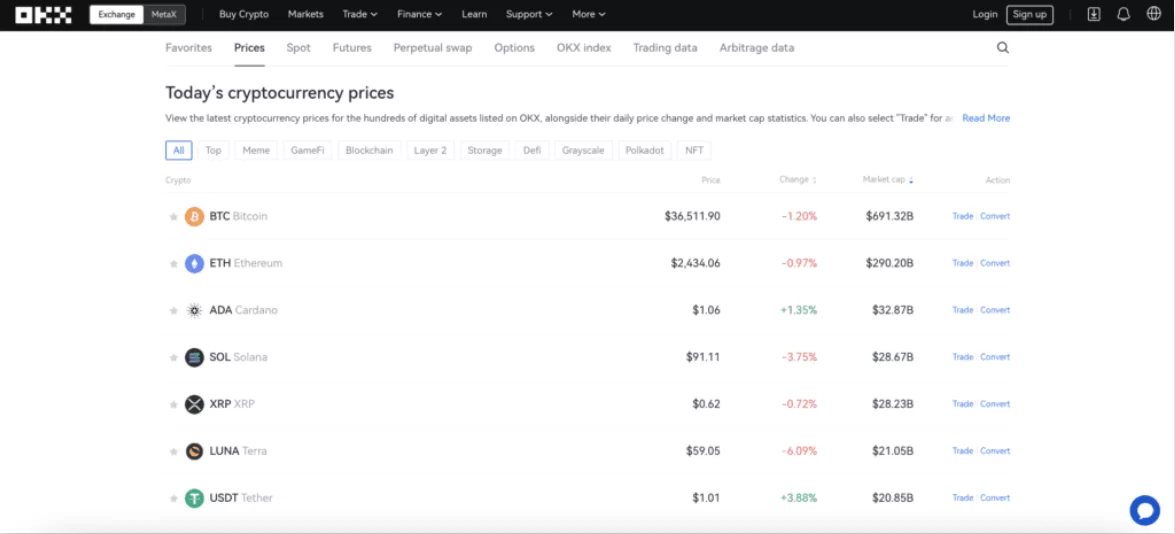Click the XRP coin icon
This screenshot has height=534, width=1175.
coord(194,404)
